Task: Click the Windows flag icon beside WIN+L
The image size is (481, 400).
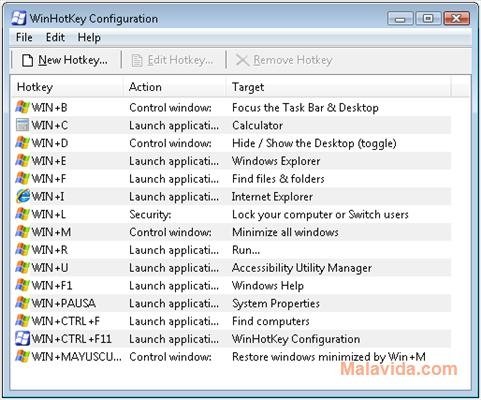Action: tap(22, 214)
